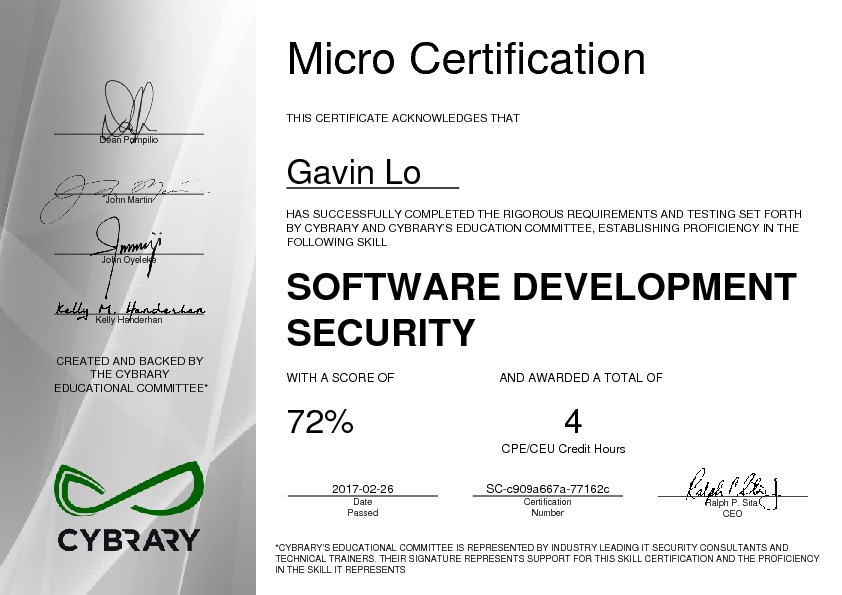
Task: Click the 'John Martin' name label
Action: point(129,200)
